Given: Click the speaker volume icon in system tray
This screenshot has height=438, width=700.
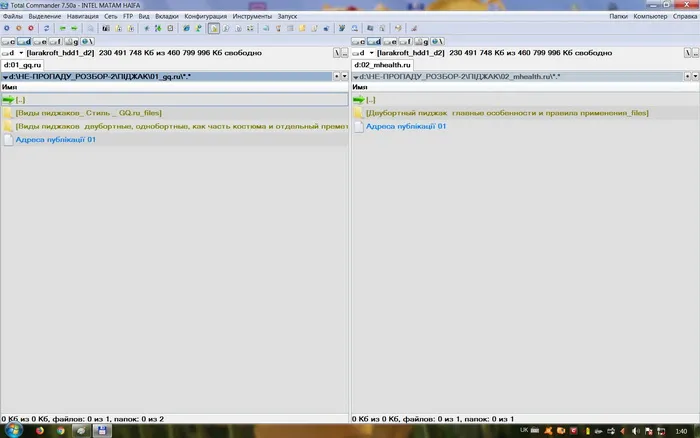Looking at the screenshot, I should (635, 431).
